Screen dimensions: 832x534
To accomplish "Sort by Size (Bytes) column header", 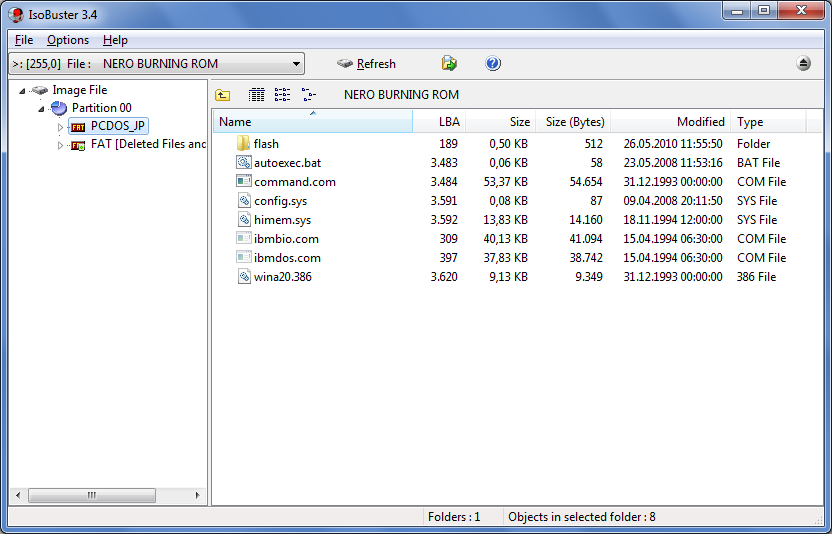I will [x=573, y=122].
